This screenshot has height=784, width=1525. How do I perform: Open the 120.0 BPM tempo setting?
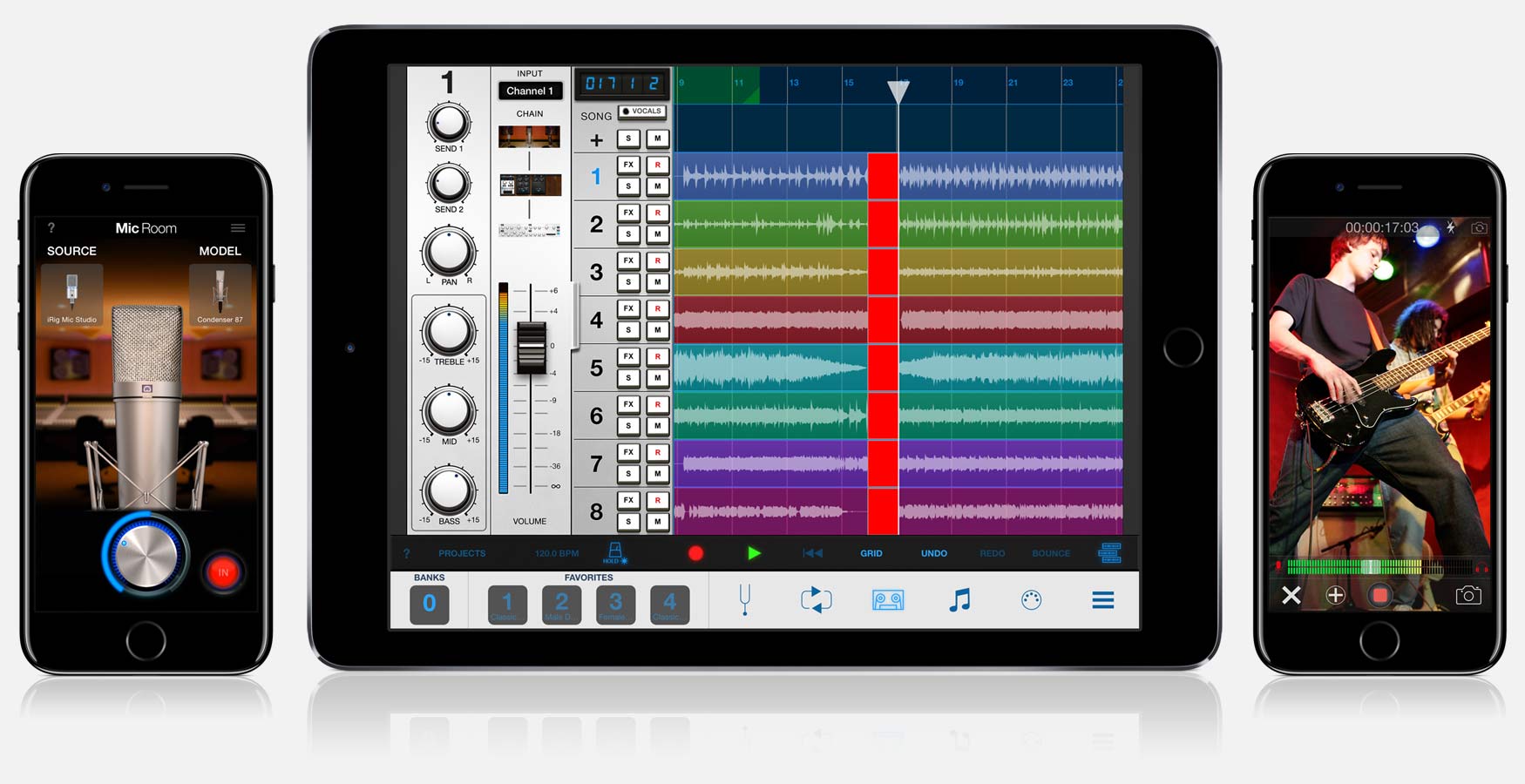[x=557, y=553]
